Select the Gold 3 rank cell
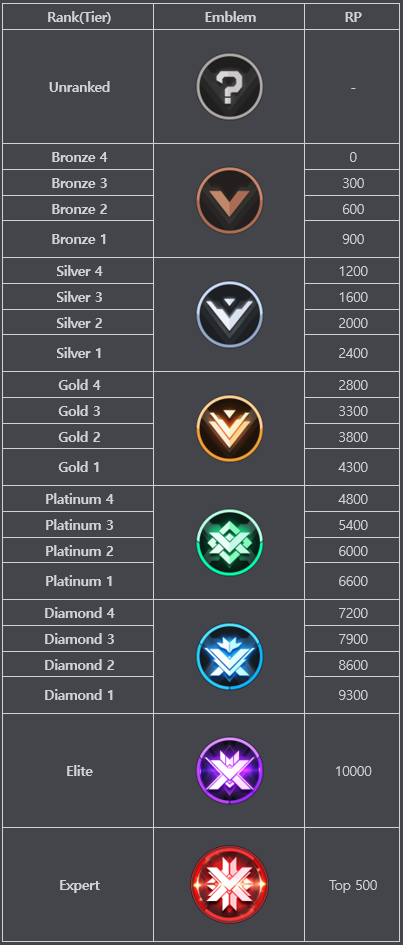Image resolution: width=403 pixels, height=945 pixels. [x=79, y=411]
